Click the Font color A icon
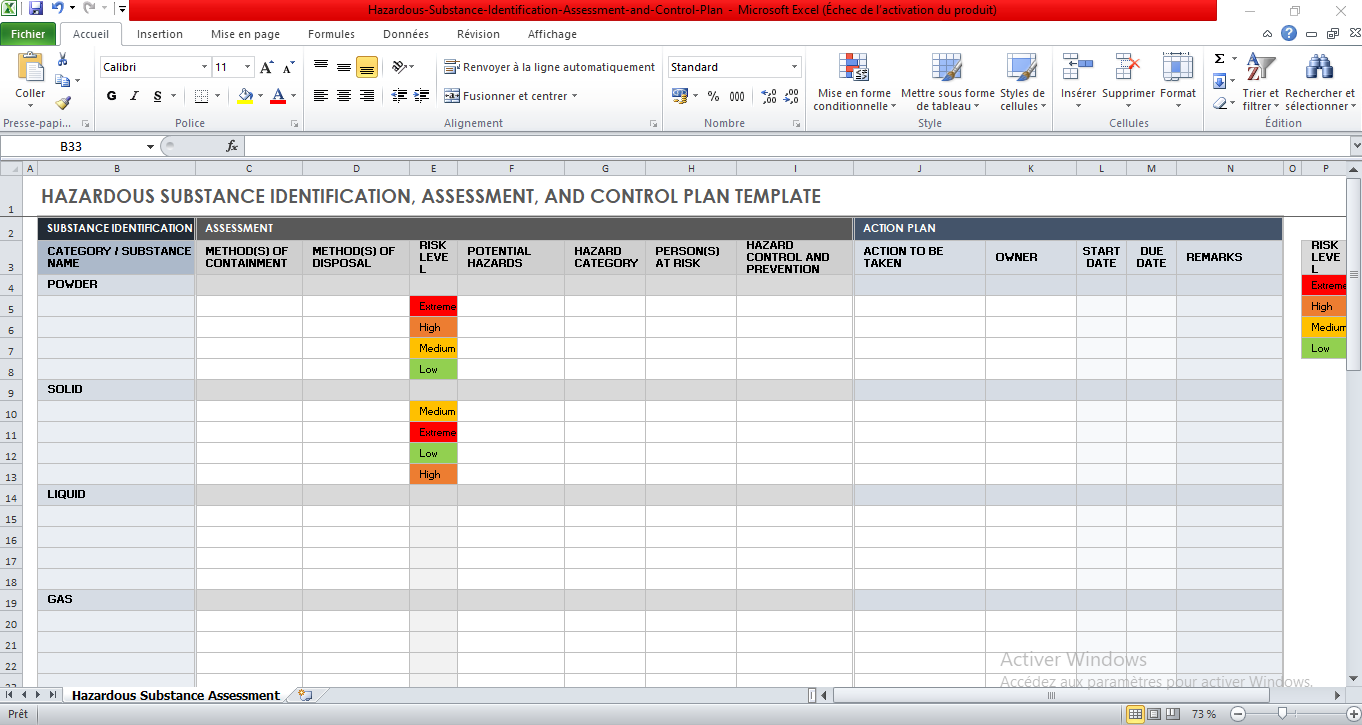Viewport: 1362px width, 725px height. [278, 96]
